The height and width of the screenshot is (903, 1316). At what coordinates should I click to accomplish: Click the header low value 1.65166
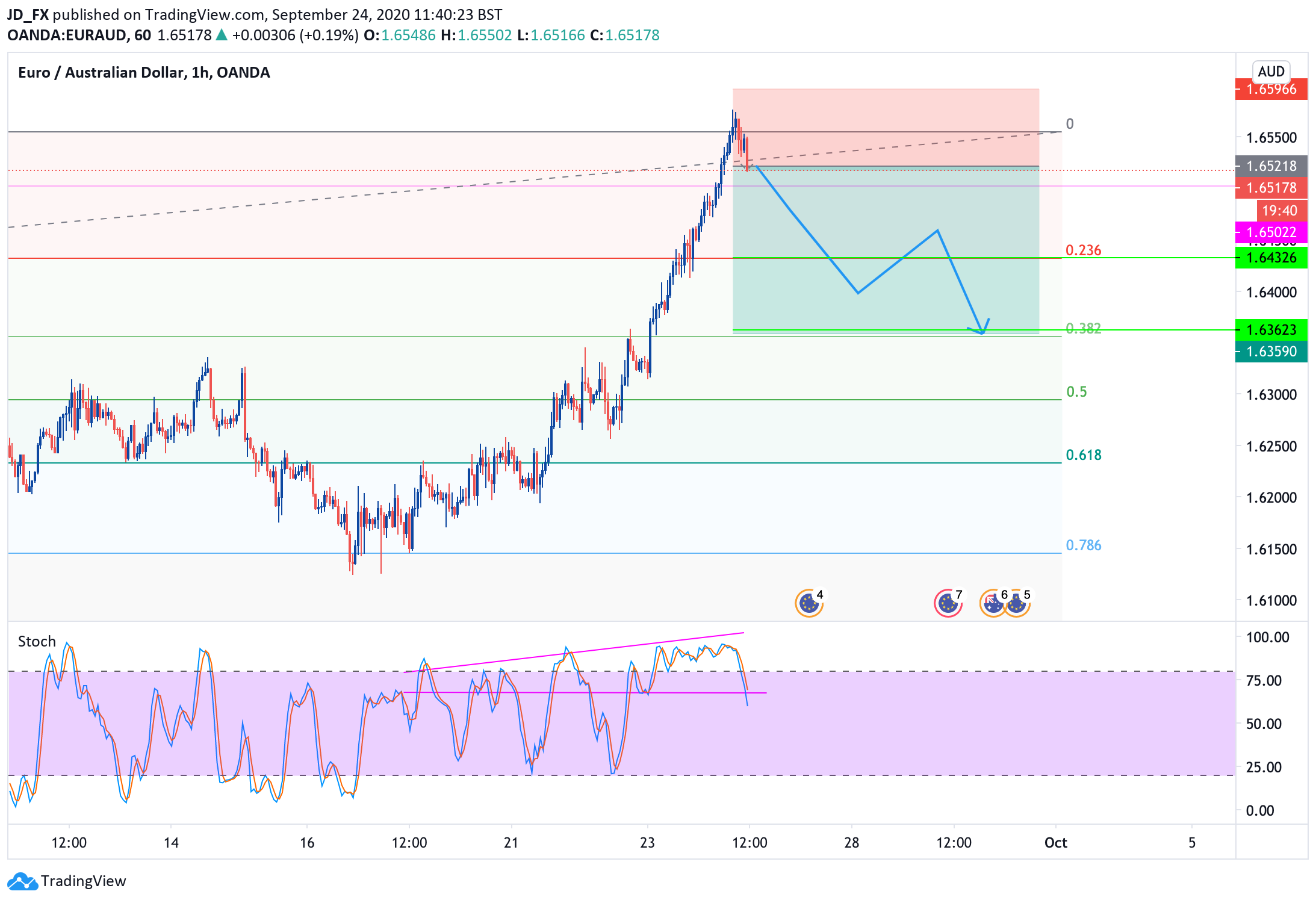[557, 36]
